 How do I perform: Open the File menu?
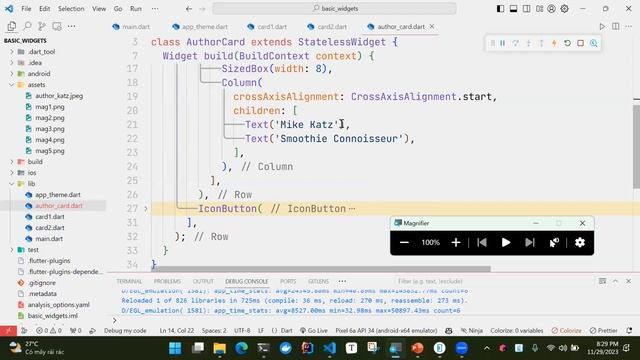26,9
